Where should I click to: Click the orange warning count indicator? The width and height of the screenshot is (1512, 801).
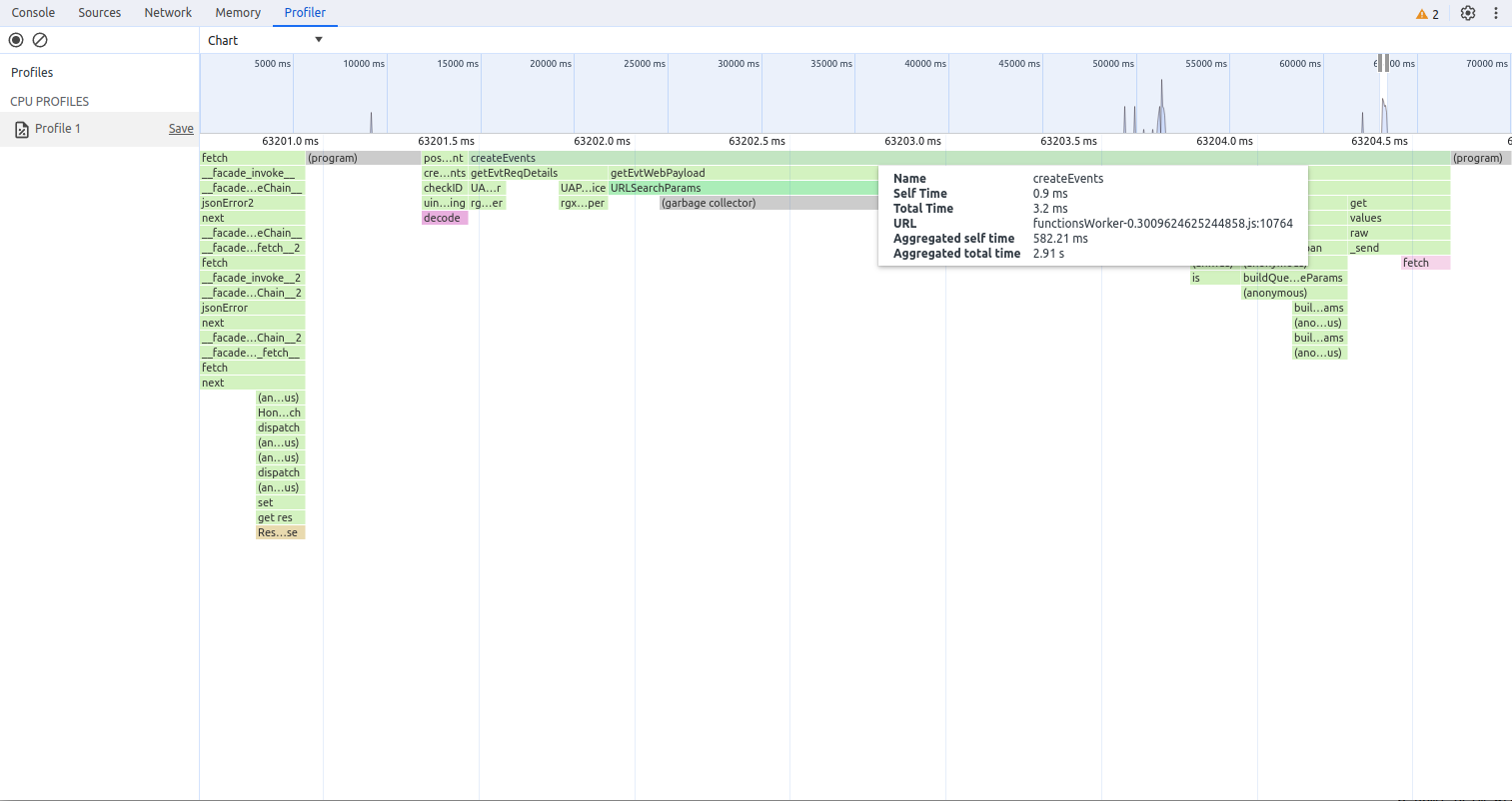pyautogui.click(x=1426, y=12)
